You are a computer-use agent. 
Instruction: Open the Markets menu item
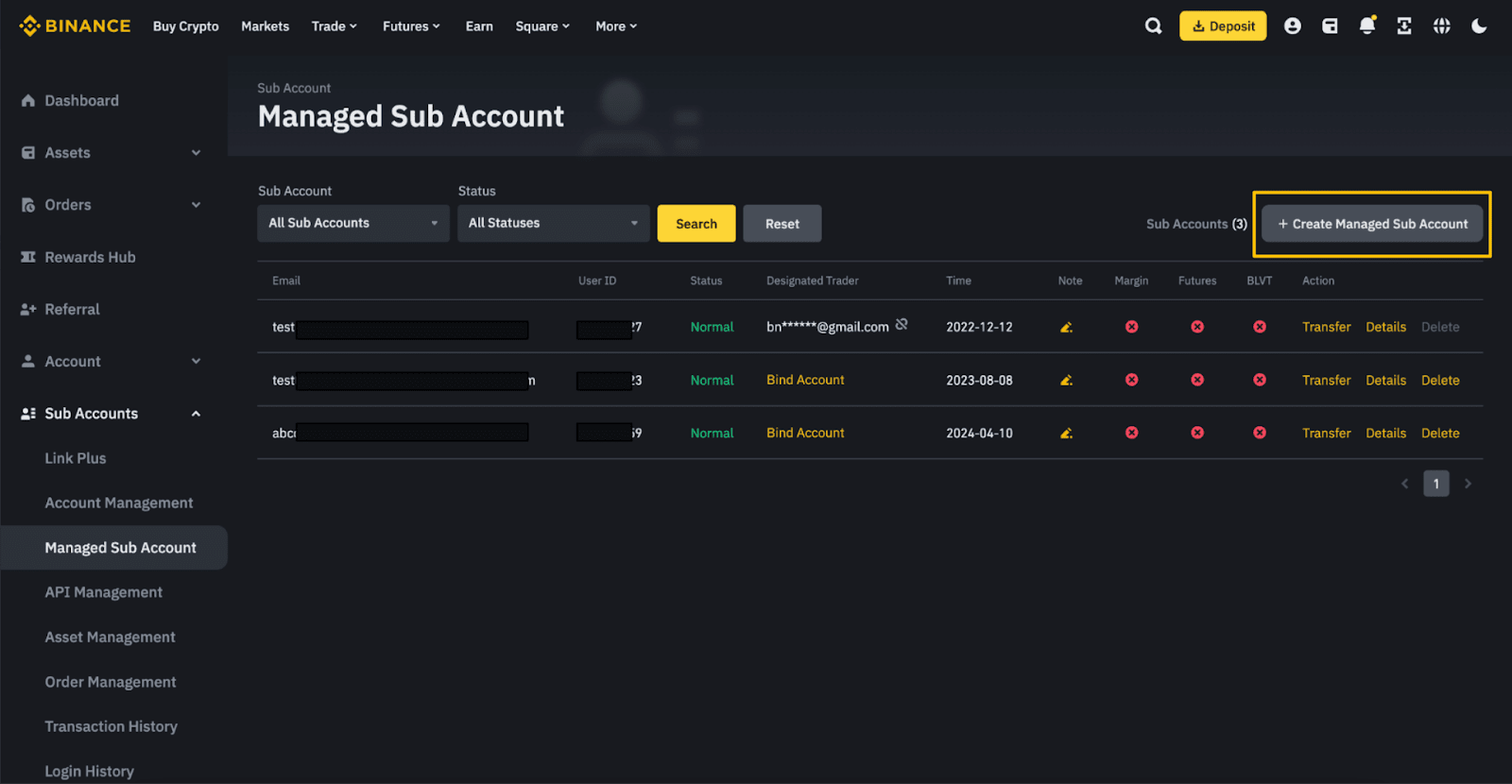click(265, 26)
